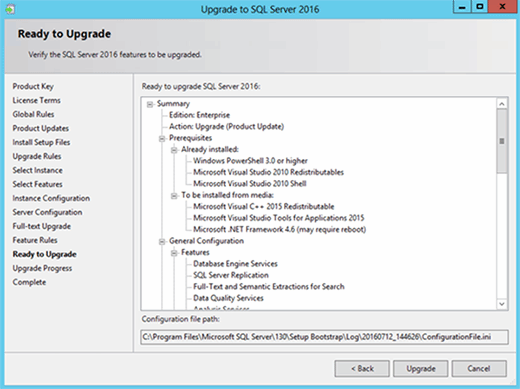
Task: Select the Complete step
Action: tap(29, 282)
